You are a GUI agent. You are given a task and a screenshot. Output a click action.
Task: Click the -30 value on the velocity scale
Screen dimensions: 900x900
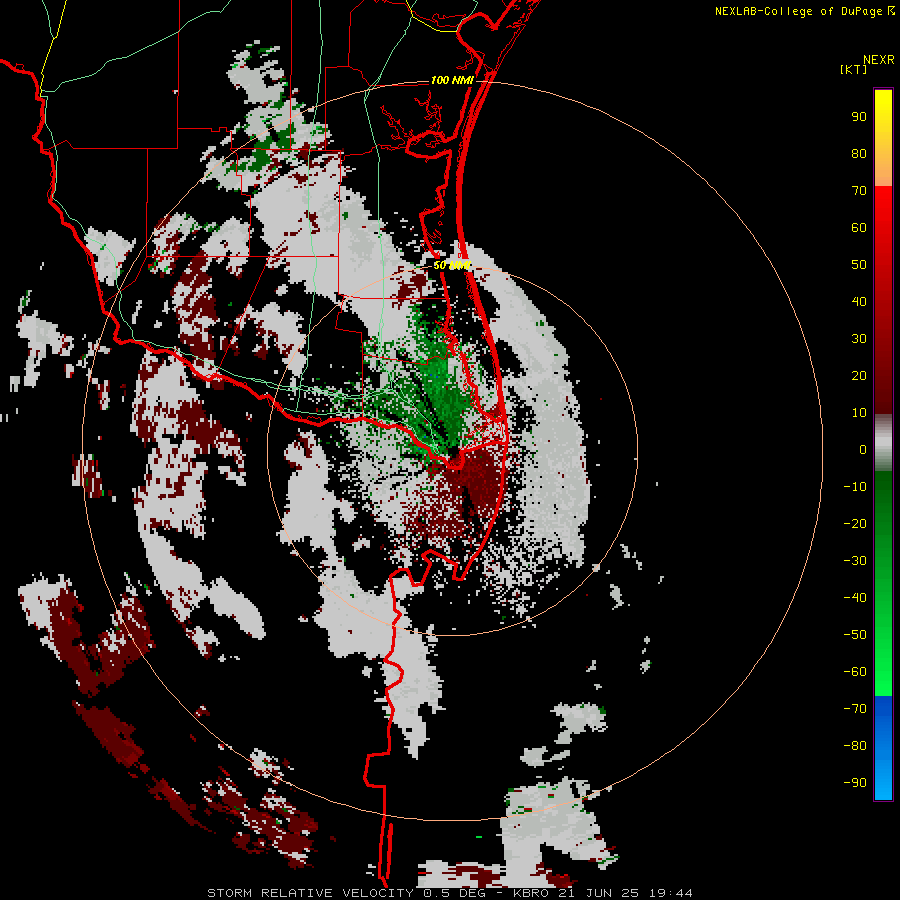[855, 561]
